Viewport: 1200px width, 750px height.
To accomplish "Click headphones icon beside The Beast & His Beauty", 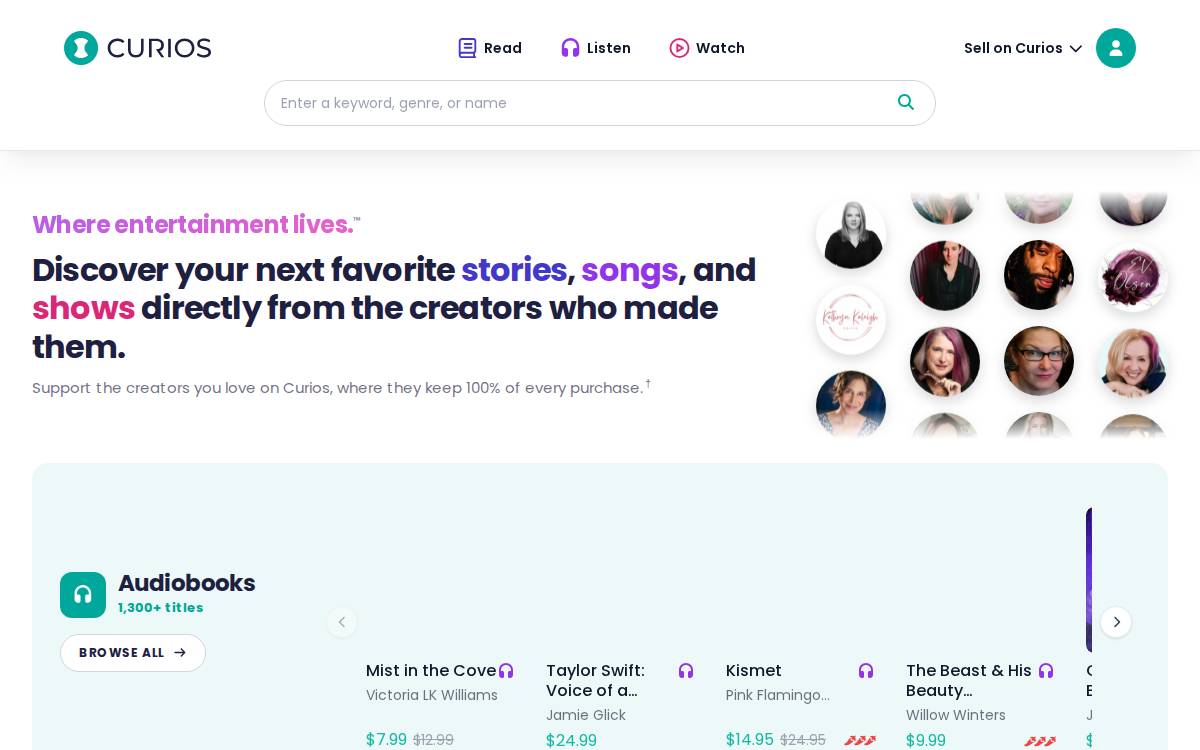I will pyautogui.click(x=1046, y=671).
